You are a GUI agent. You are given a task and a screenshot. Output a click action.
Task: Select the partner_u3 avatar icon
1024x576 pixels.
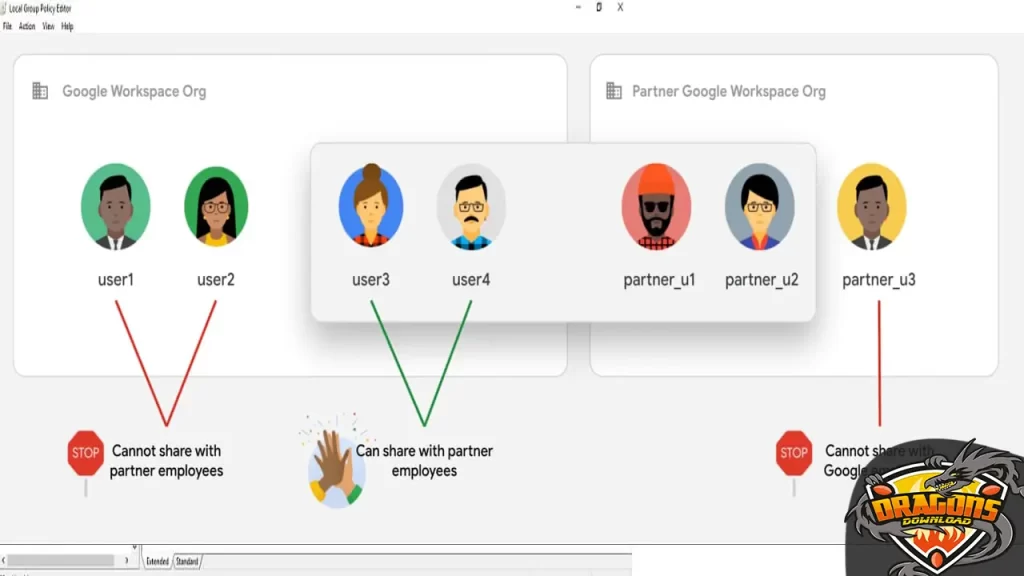[872, 206]
